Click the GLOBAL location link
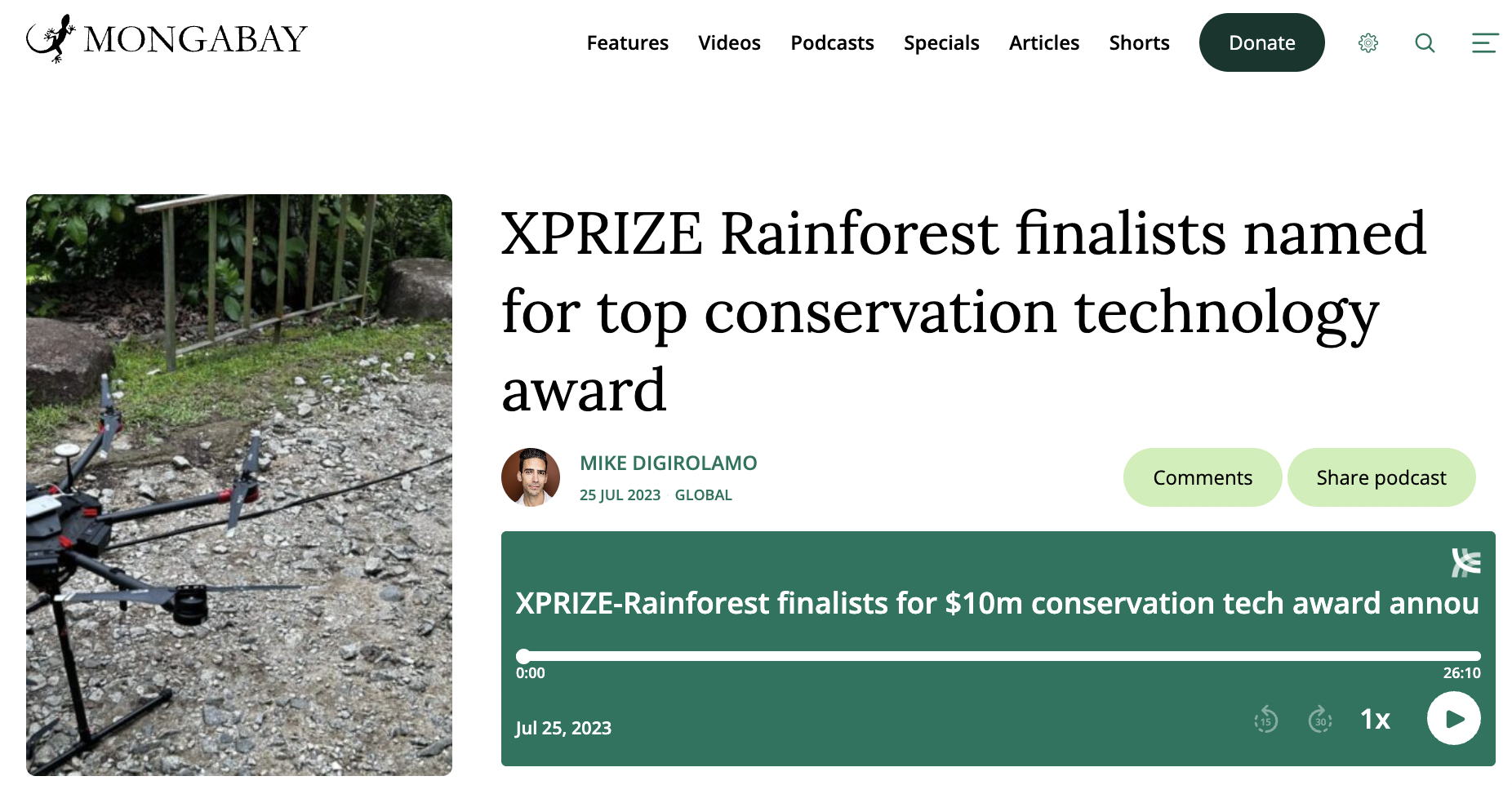This screenshot has width=1512, height=785. [703, 495]
